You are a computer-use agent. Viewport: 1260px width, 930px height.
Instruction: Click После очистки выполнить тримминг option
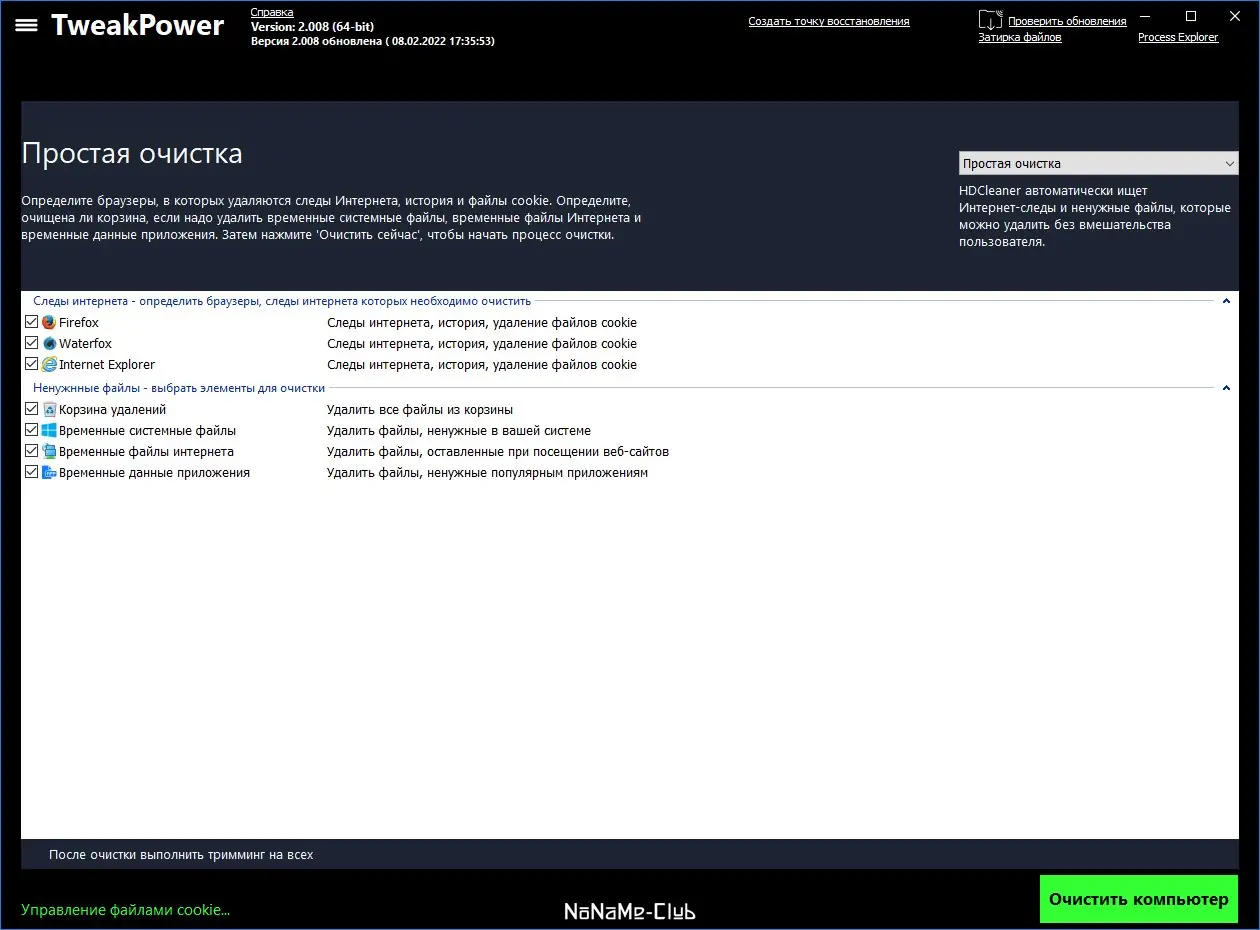click(x=181, y=855)
